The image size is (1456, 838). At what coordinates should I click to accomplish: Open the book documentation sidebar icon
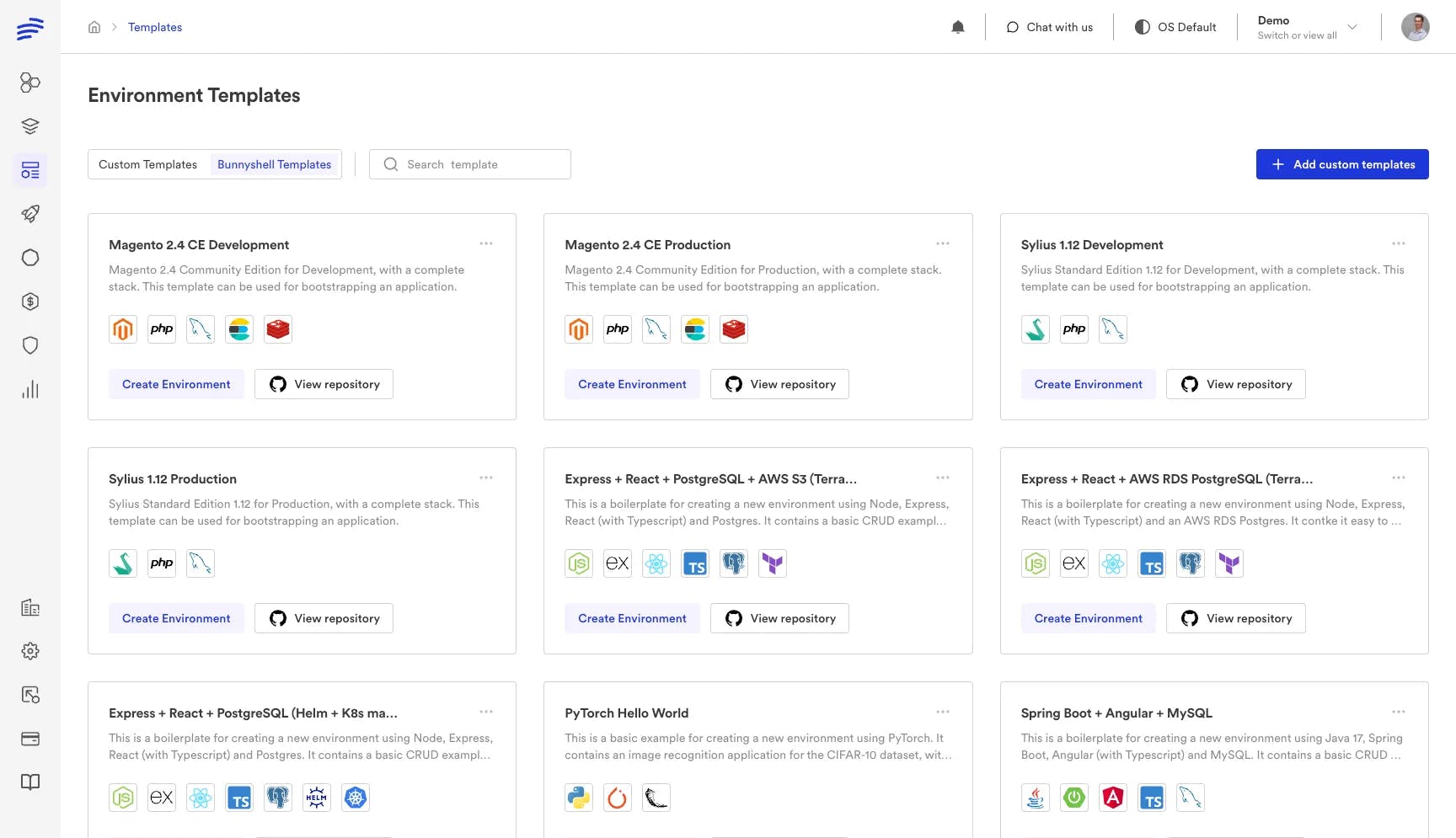tap(30, 782)
